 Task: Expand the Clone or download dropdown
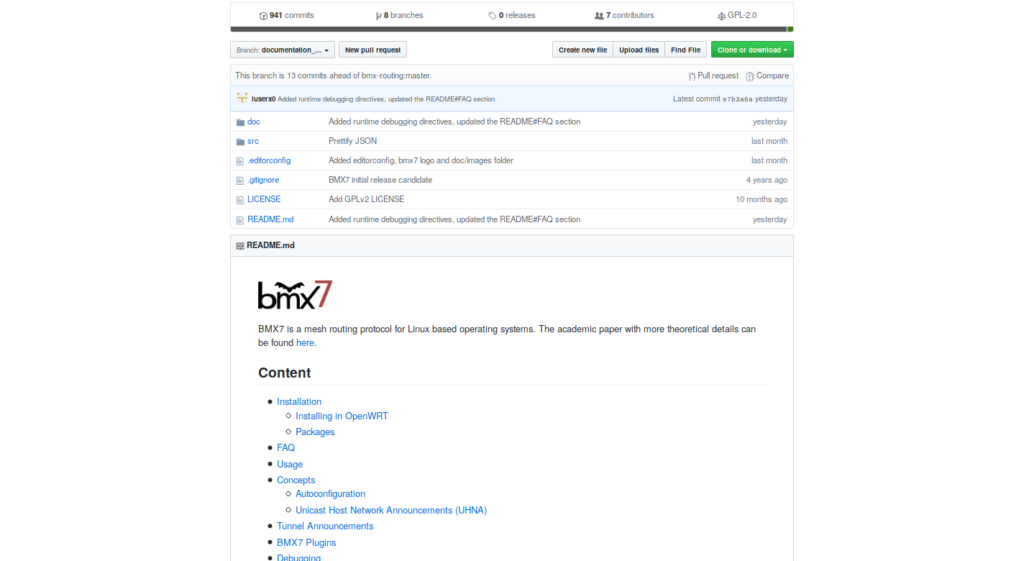(752, 50)
